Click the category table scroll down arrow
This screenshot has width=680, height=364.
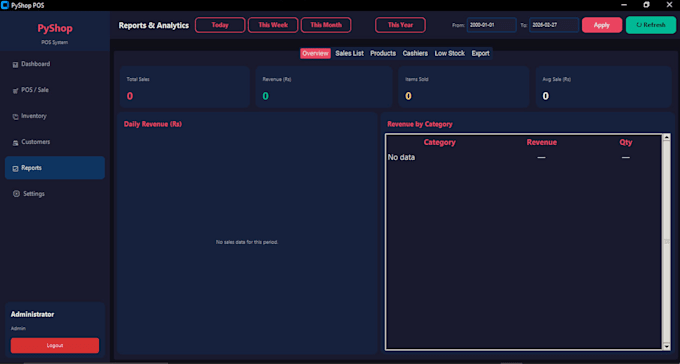667,346
